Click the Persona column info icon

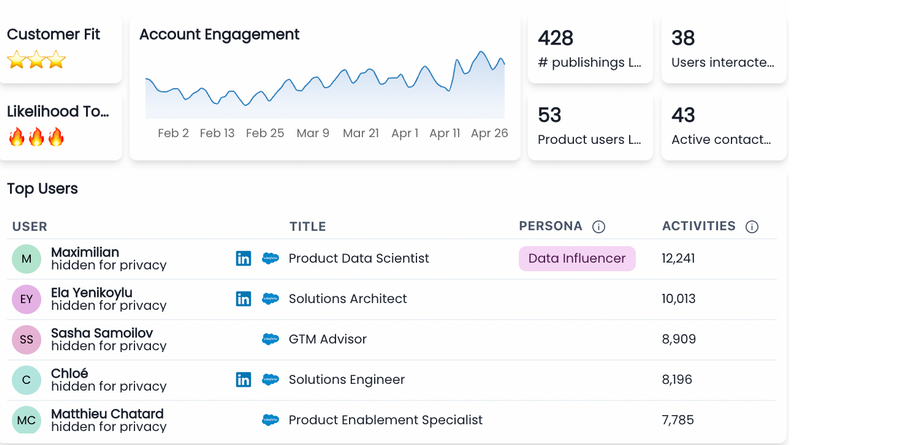tap(599, 227)
